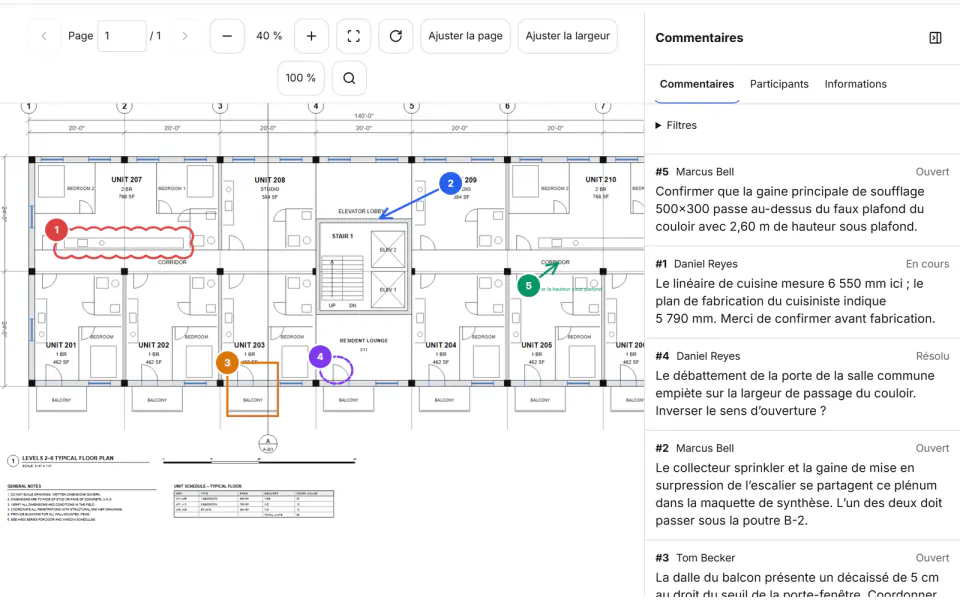This screenshot has height=600, width=960.
Task: Rotate the document view icon
Action: (x=396, y=36)
